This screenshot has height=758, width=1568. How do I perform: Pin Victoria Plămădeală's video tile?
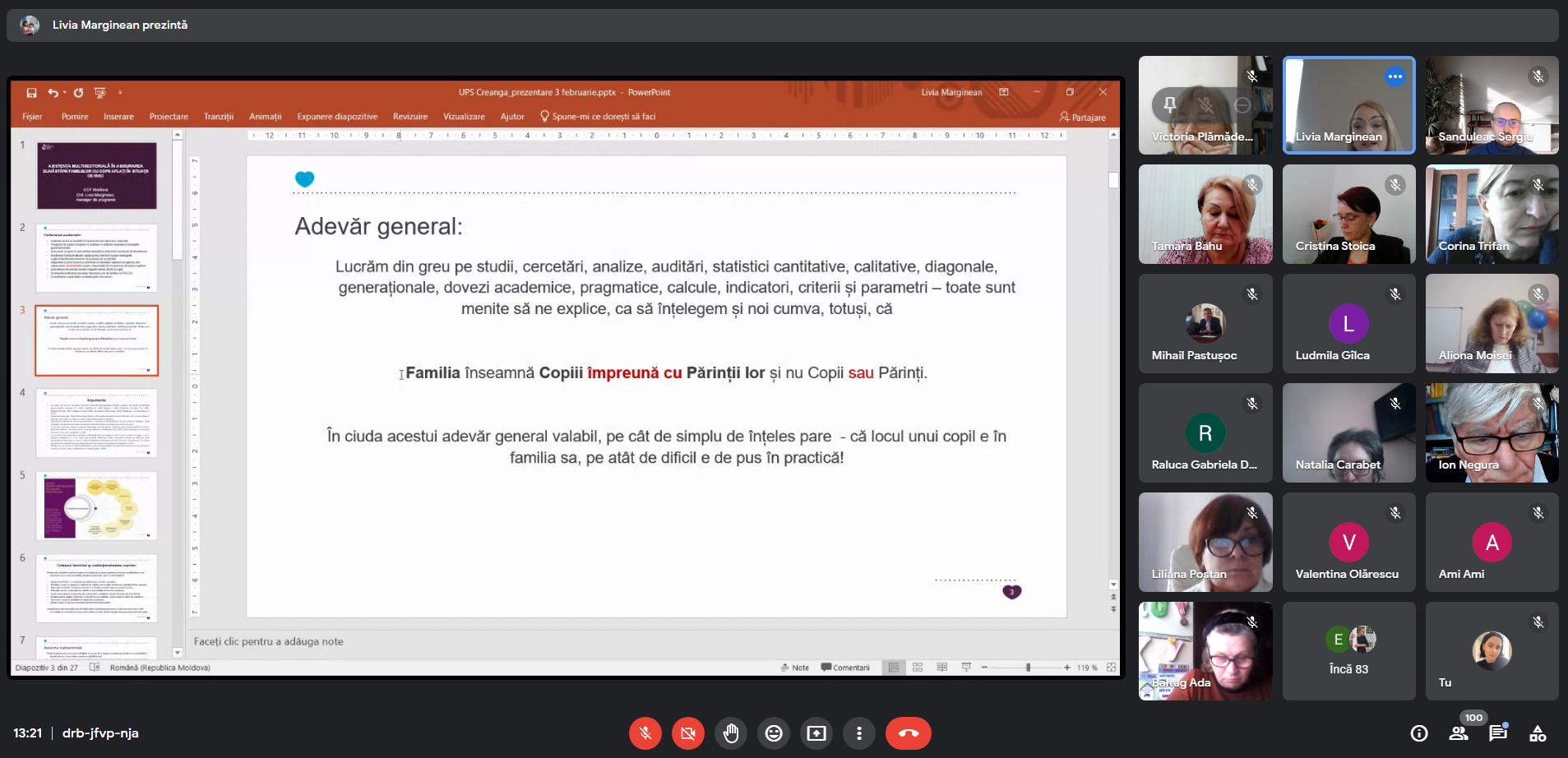[x=1169, y=105]
